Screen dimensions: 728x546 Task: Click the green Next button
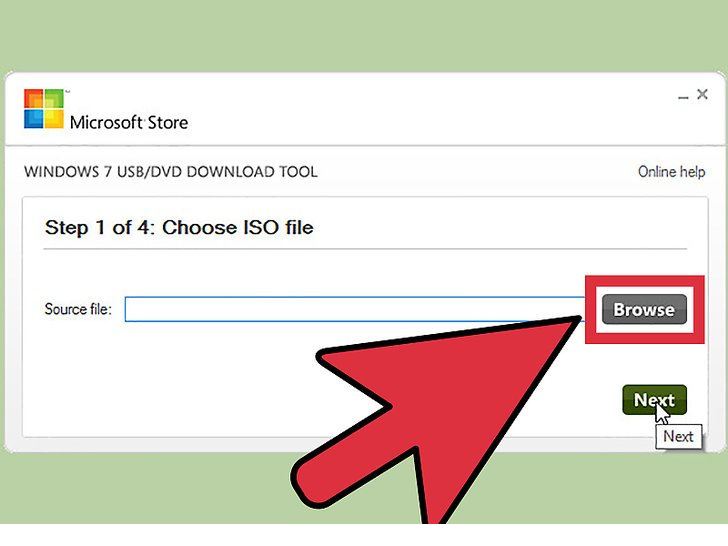point(654,400)
